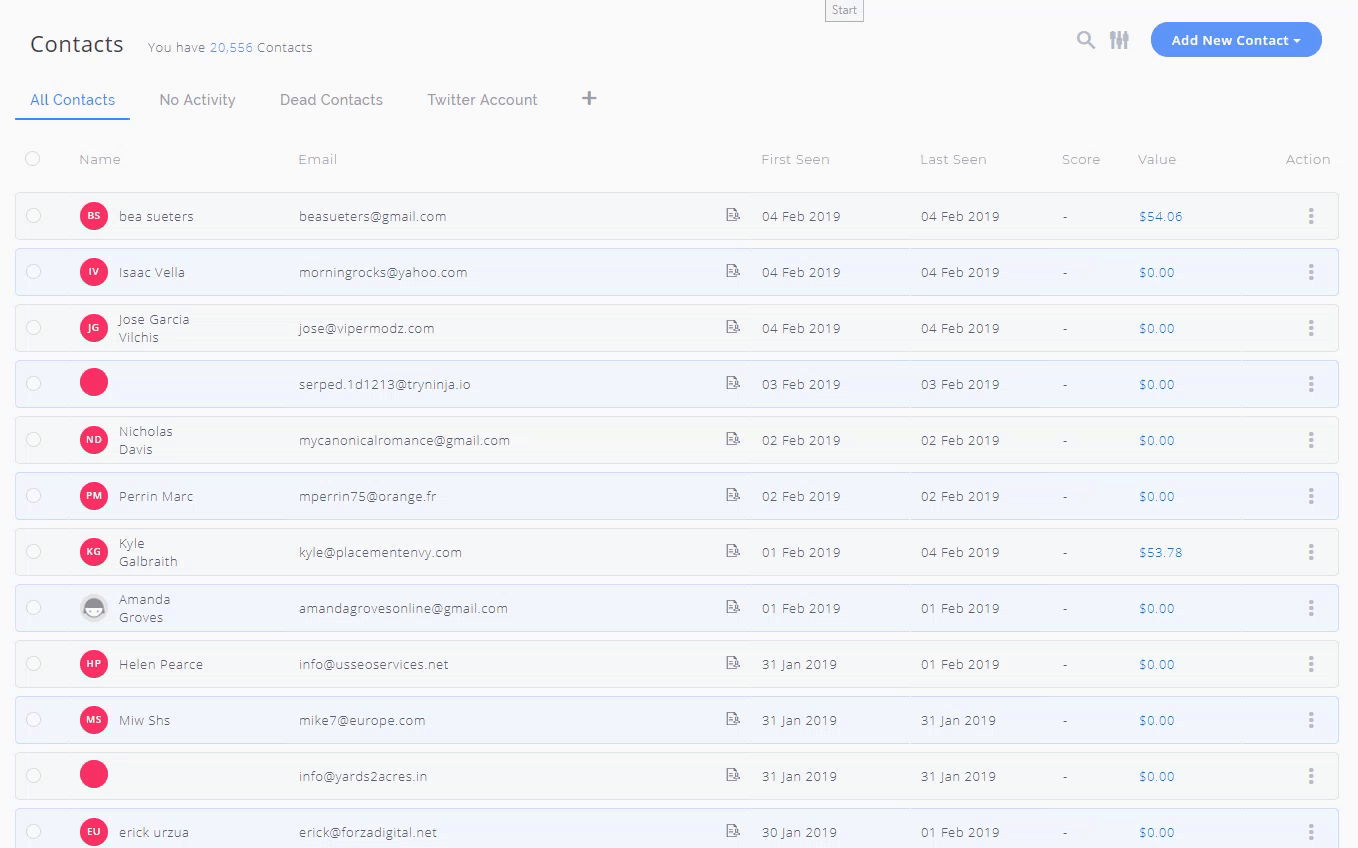This screenshot has width=1358, height=848.
Task: Open action menu for Nicholas Davis
Action: [1311, 440]
